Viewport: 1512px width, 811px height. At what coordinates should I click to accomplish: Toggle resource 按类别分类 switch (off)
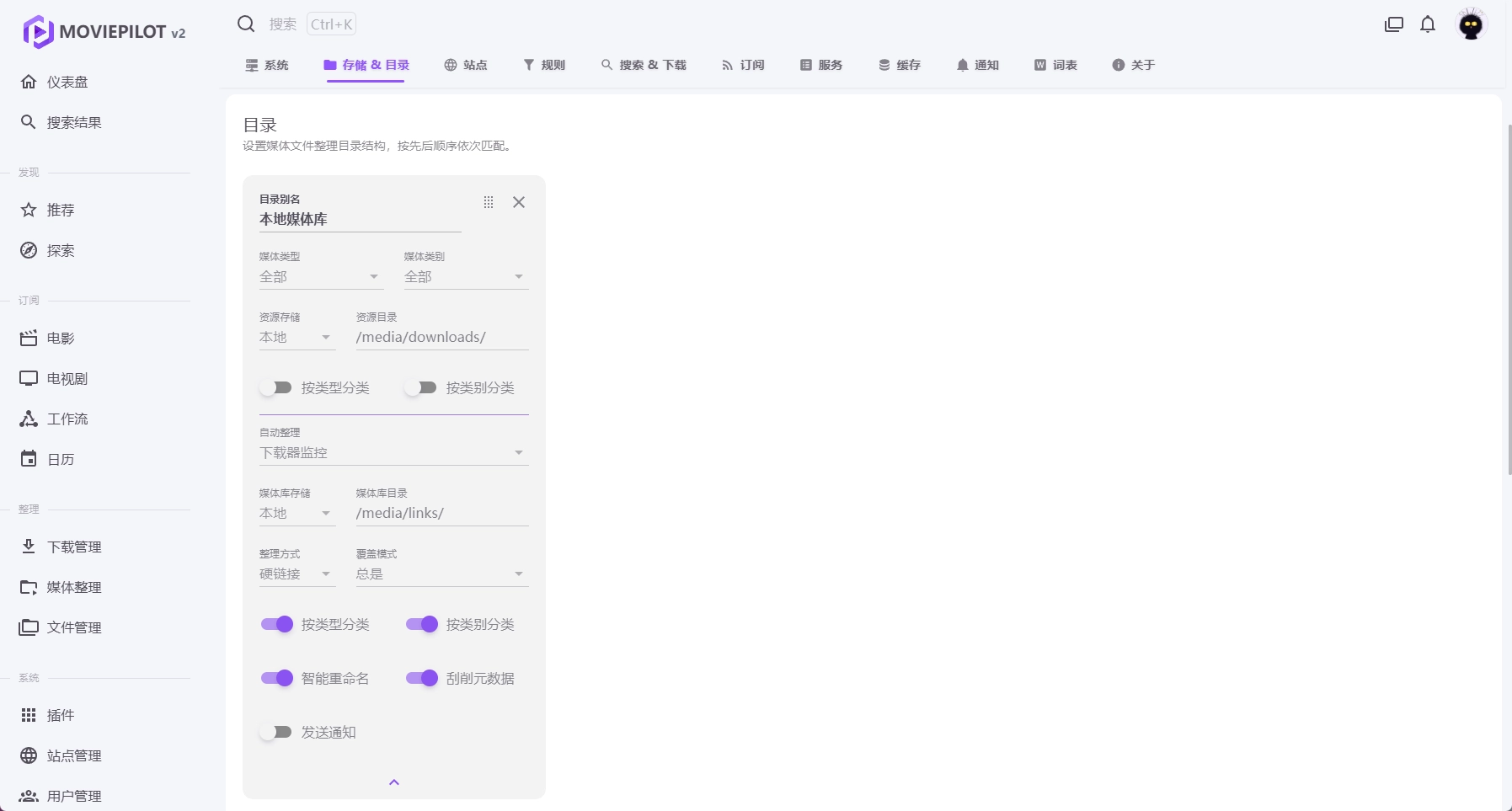point(420,387)
